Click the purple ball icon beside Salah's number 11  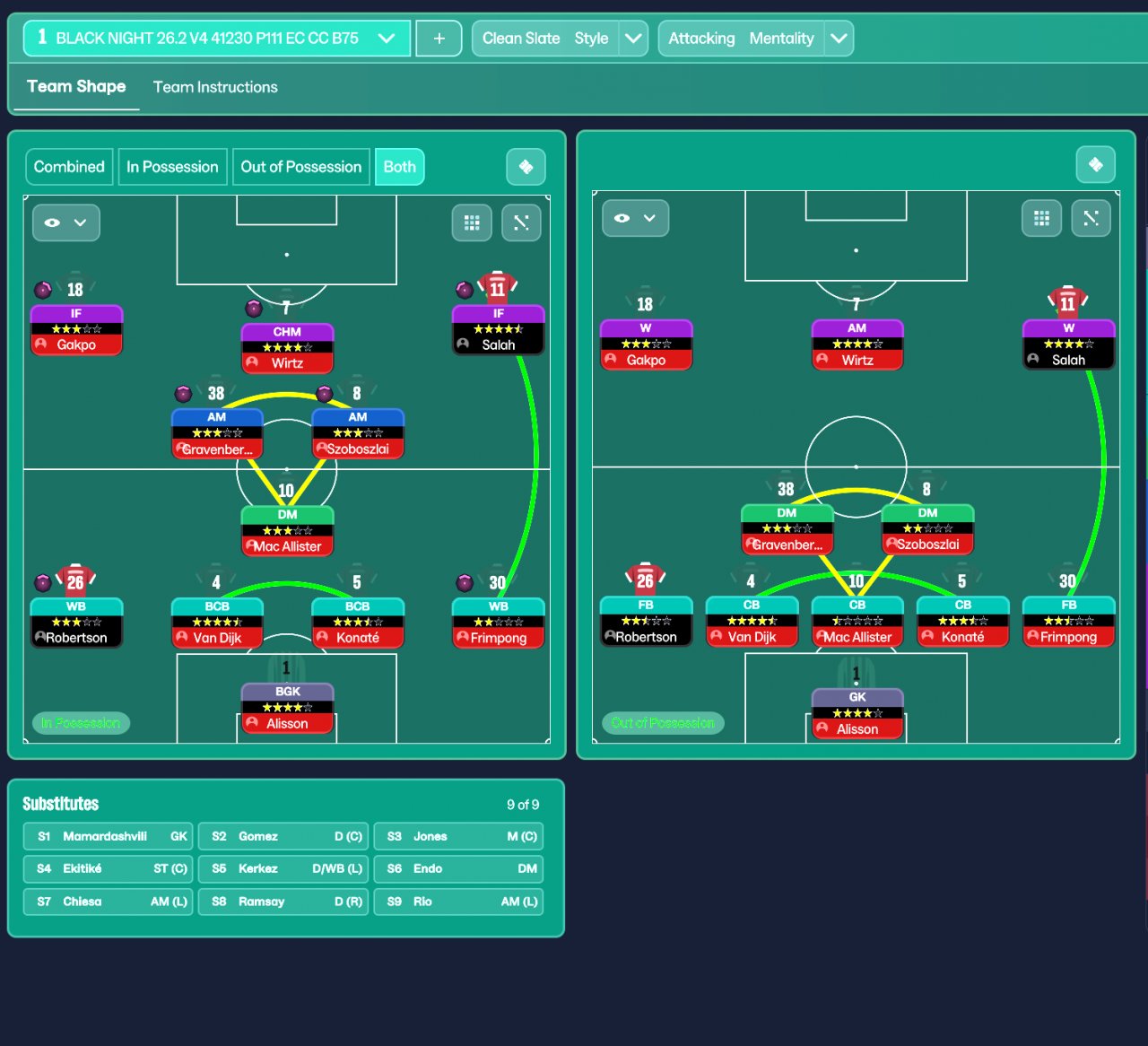click(465, 290)
